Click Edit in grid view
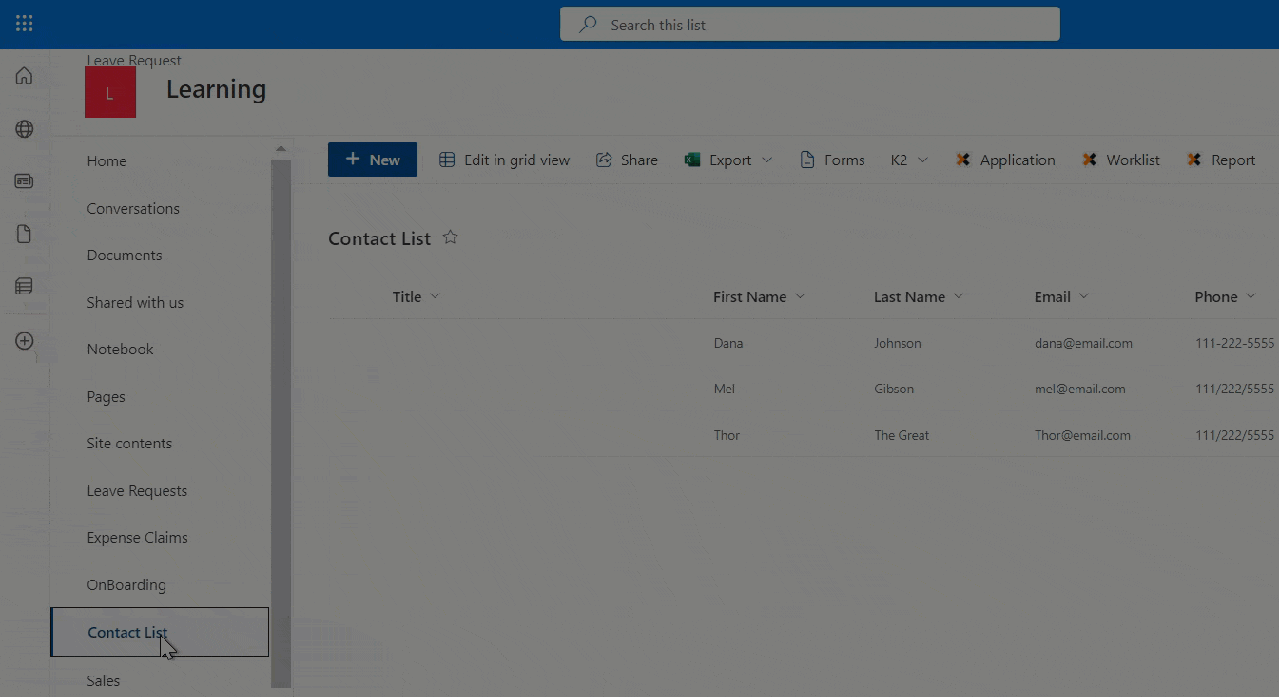The width and height of the screenshot is (1279, 697). point(504,159)
